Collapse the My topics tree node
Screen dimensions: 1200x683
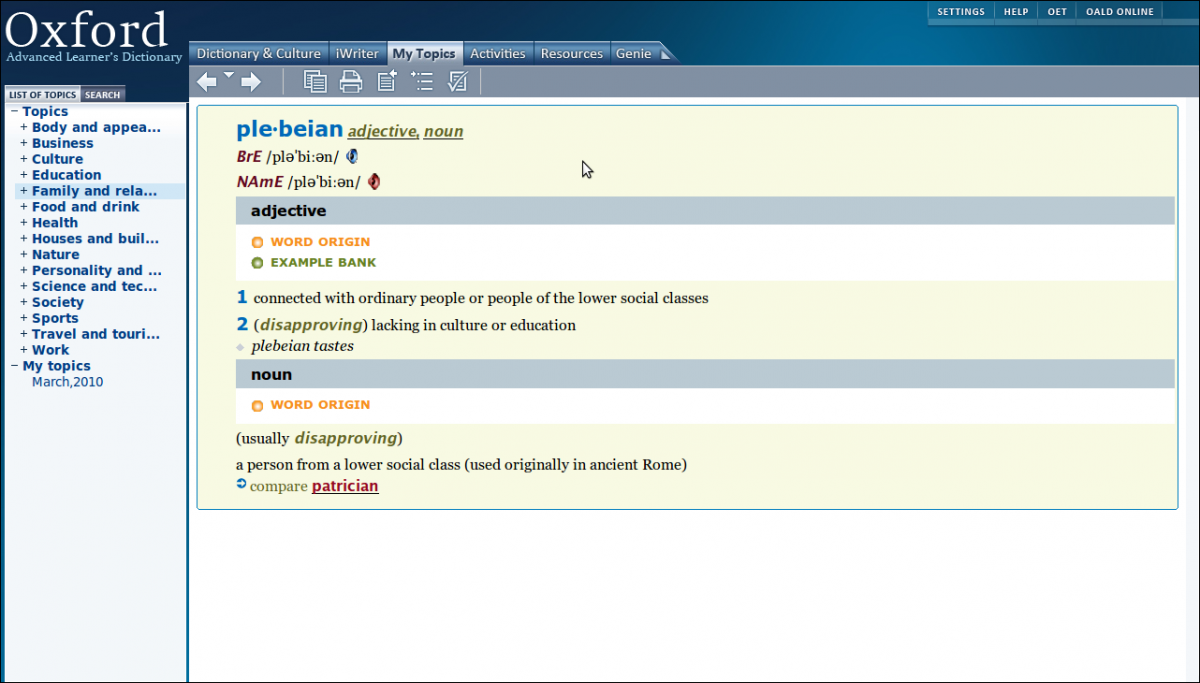[14, 366]
